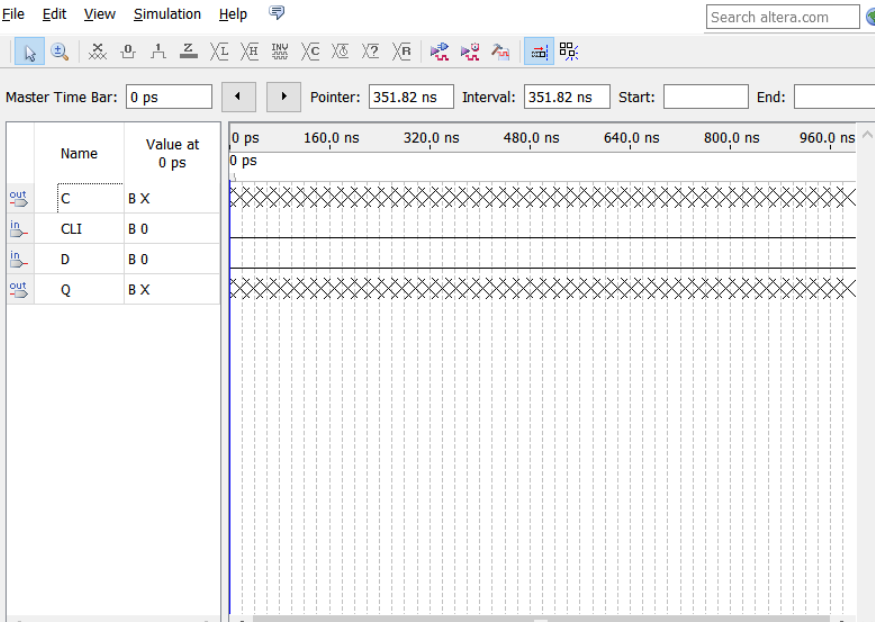875x622 pixels.
Task: Click the Pointer value field
Action: [x=411, y=97]
